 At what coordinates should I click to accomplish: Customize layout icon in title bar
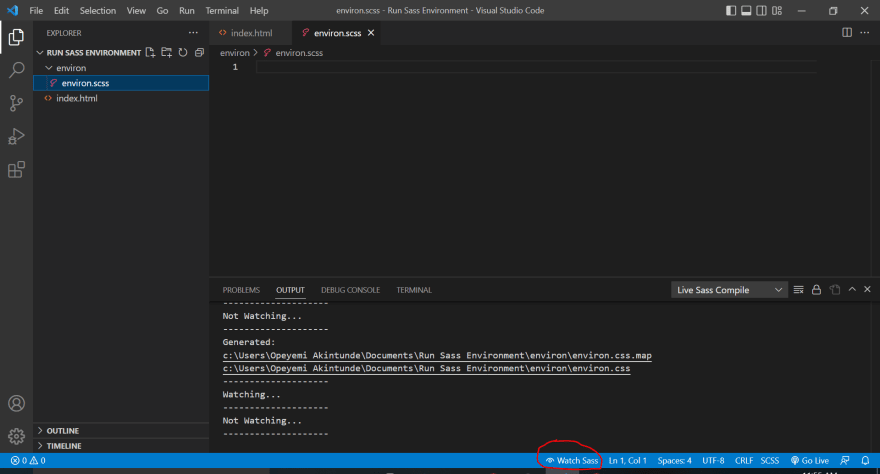click(777, 11)
